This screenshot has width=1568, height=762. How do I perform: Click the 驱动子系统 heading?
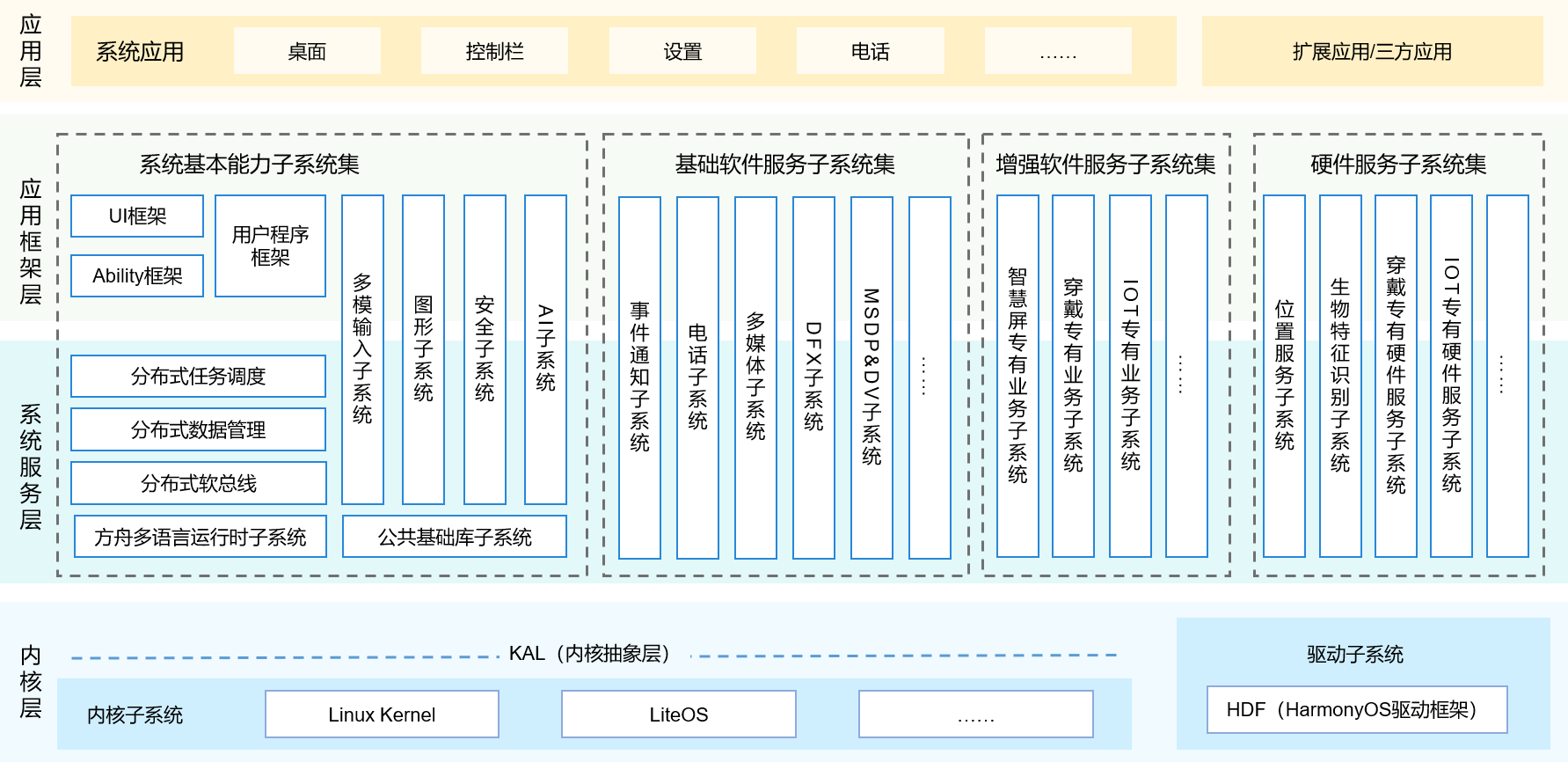point(1354,655)
